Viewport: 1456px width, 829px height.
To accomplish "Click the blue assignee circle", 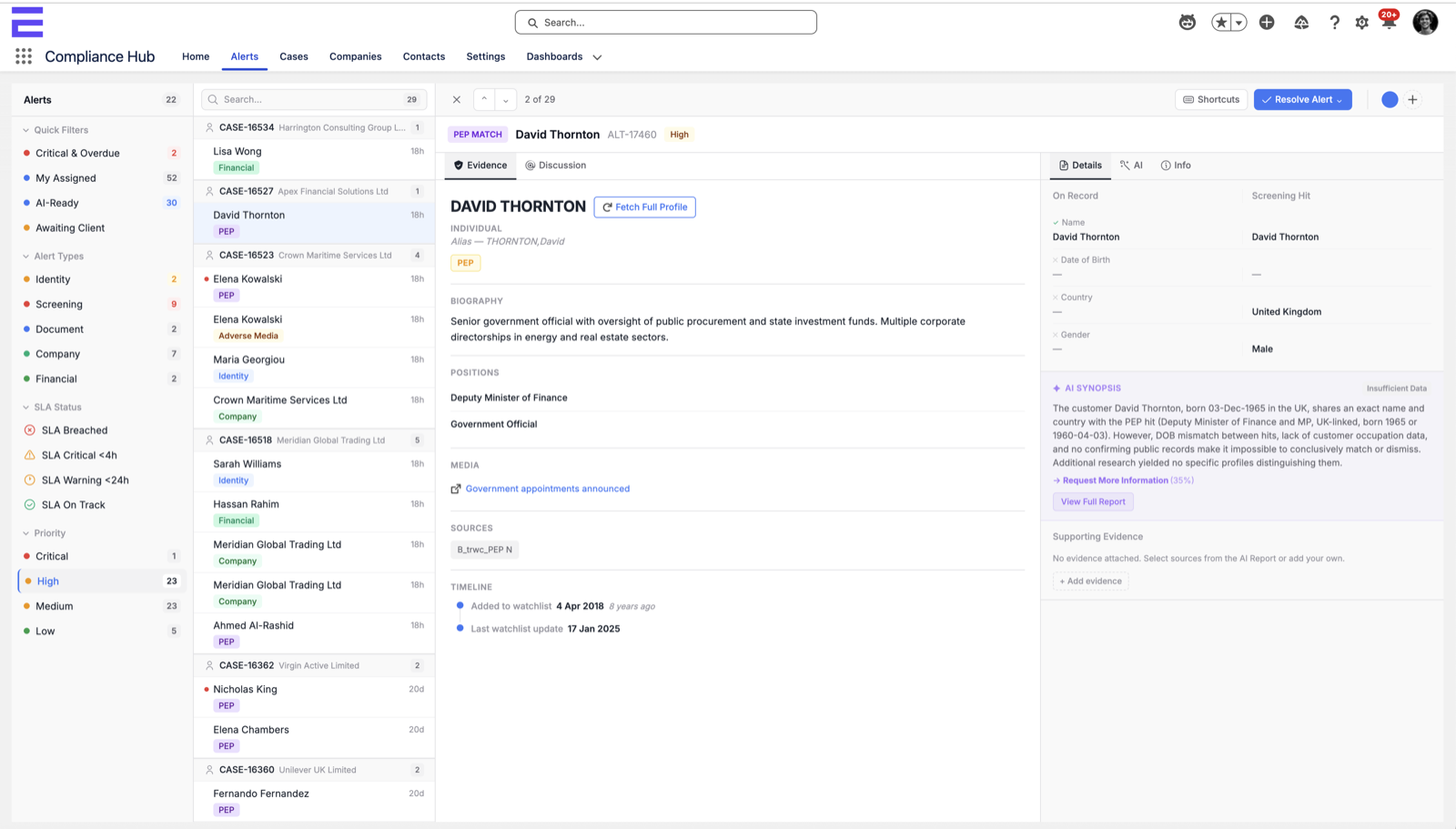I will click(x=1390, y=100).
